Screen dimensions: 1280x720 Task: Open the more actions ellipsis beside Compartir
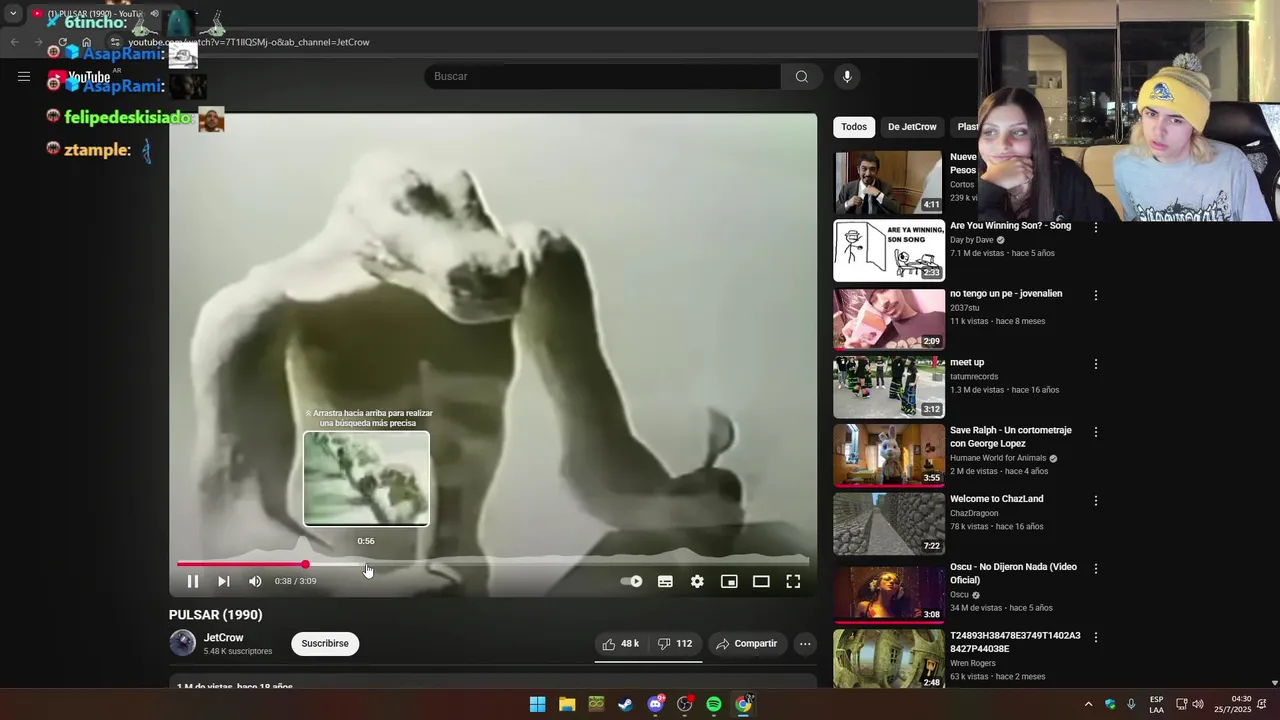pyautogui.click(x=805, y=644)
